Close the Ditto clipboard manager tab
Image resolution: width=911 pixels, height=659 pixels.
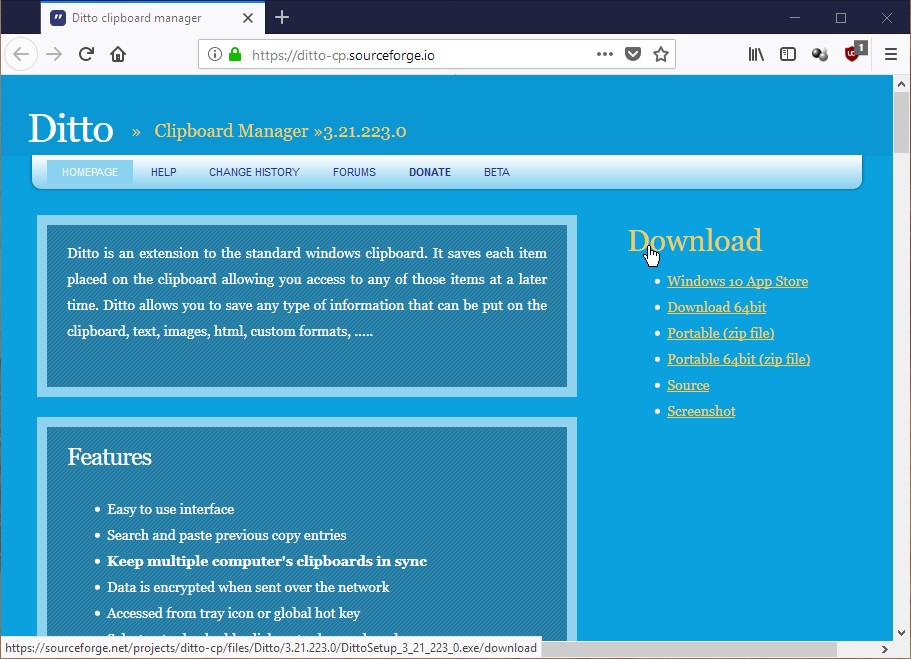point(248,18)
